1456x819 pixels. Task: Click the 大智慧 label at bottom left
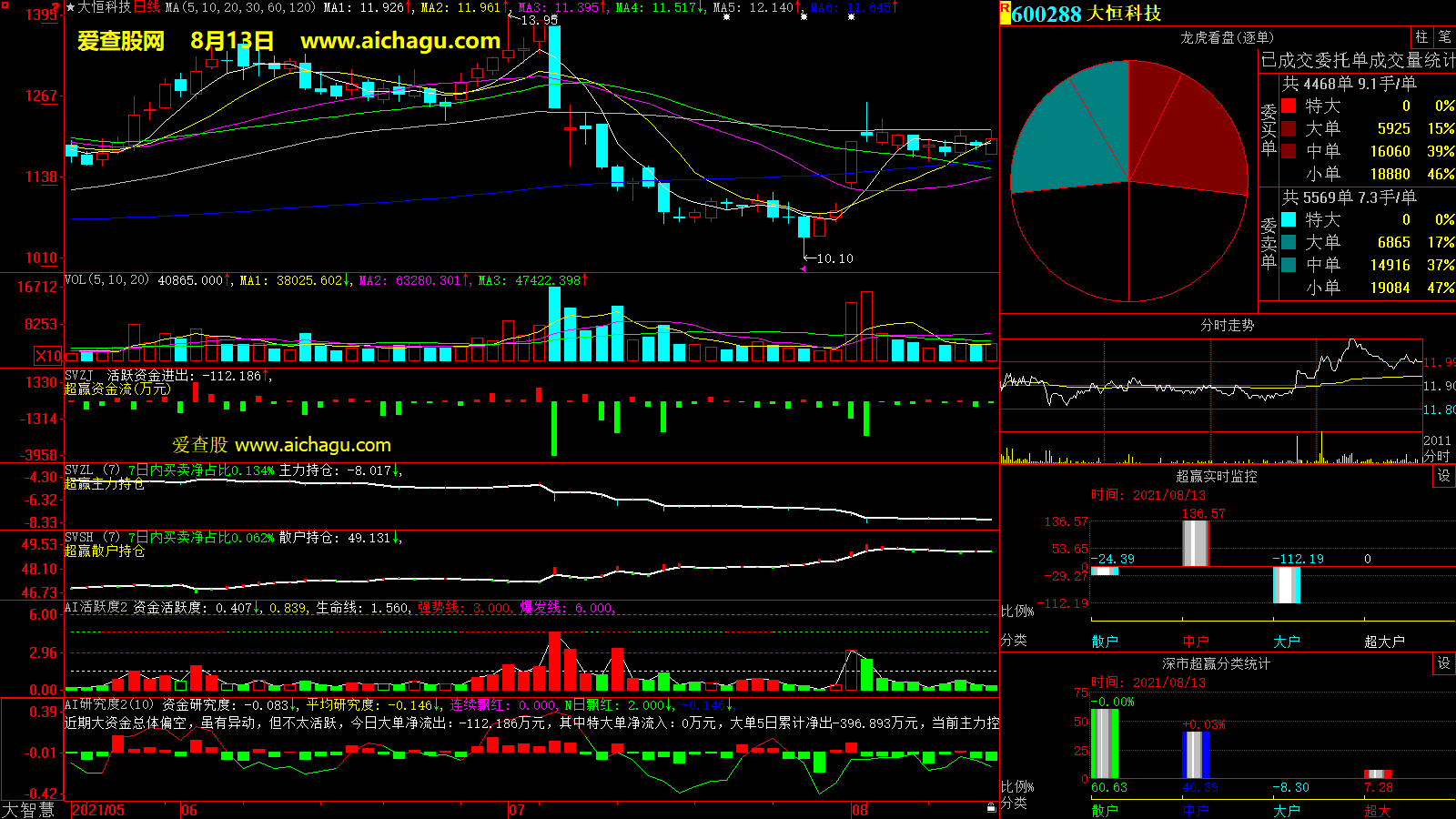pos(28,809)
